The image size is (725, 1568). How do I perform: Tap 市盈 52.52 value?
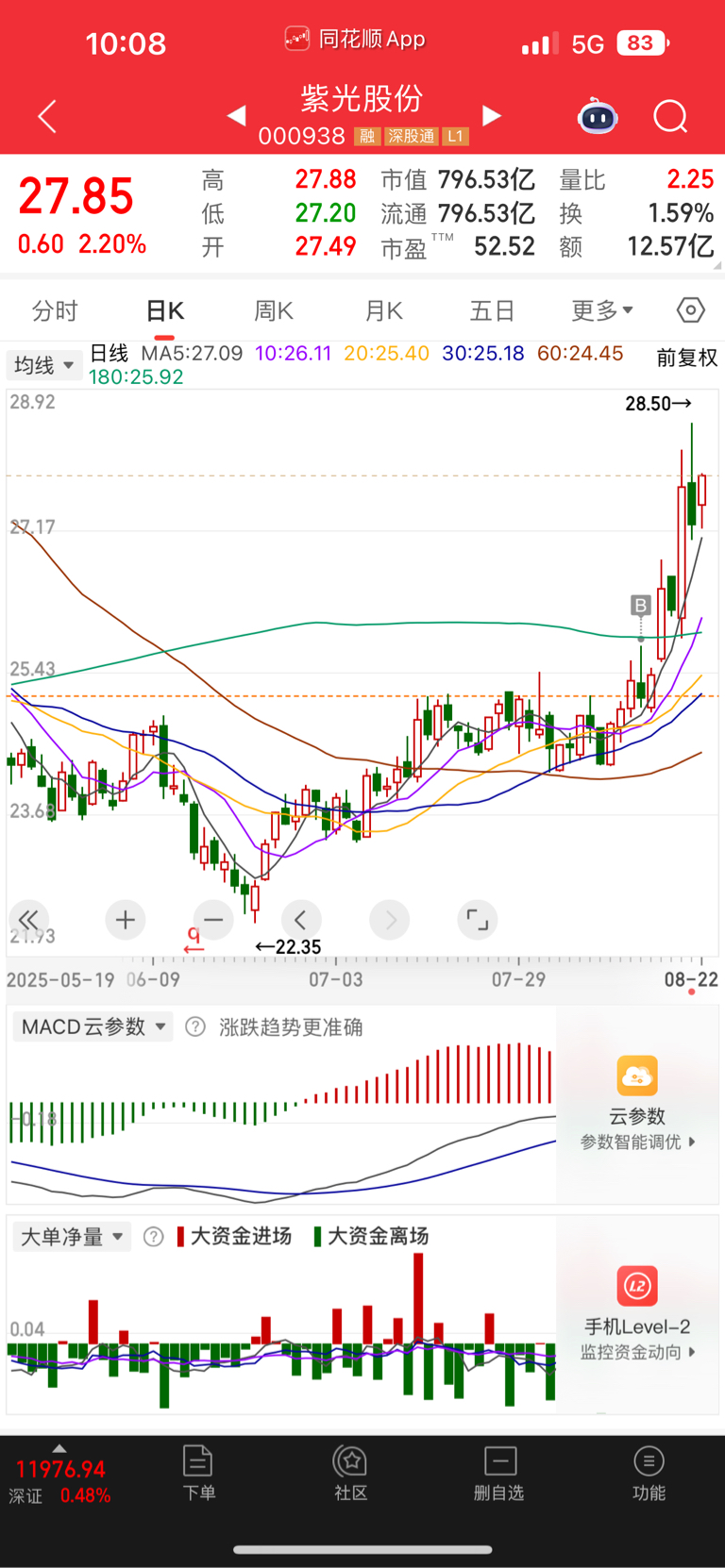(x=504, y=247)
